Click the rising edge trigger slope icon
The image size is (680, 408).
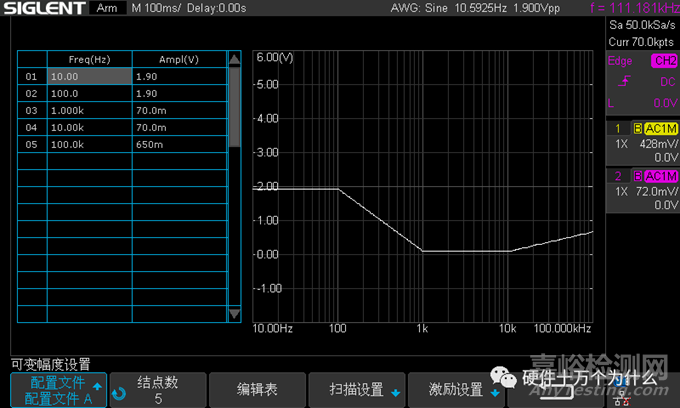626,81
